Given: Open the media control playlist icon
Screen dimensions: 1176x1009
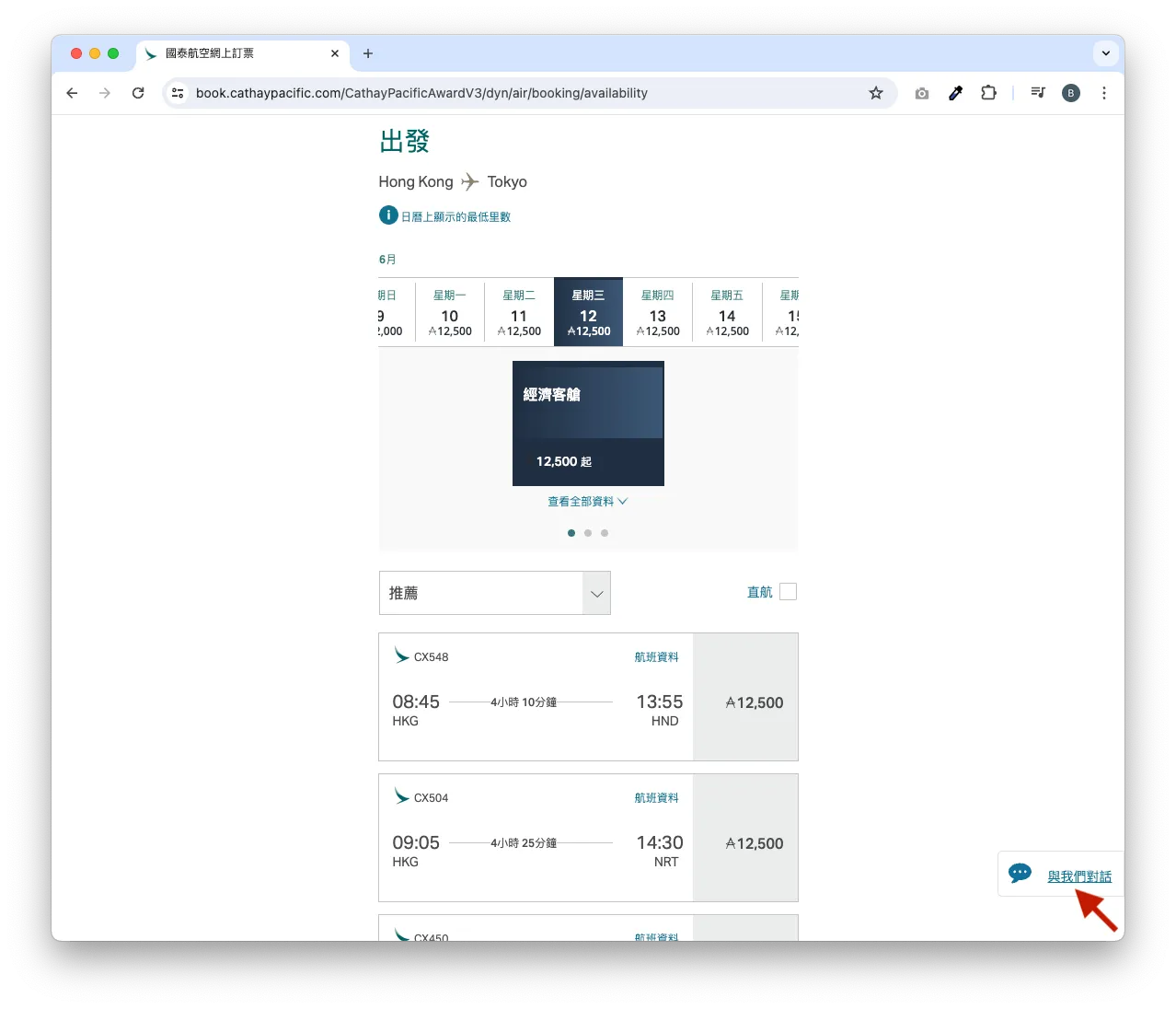Looking at the screenshot, I should [x=1038, y=93].
